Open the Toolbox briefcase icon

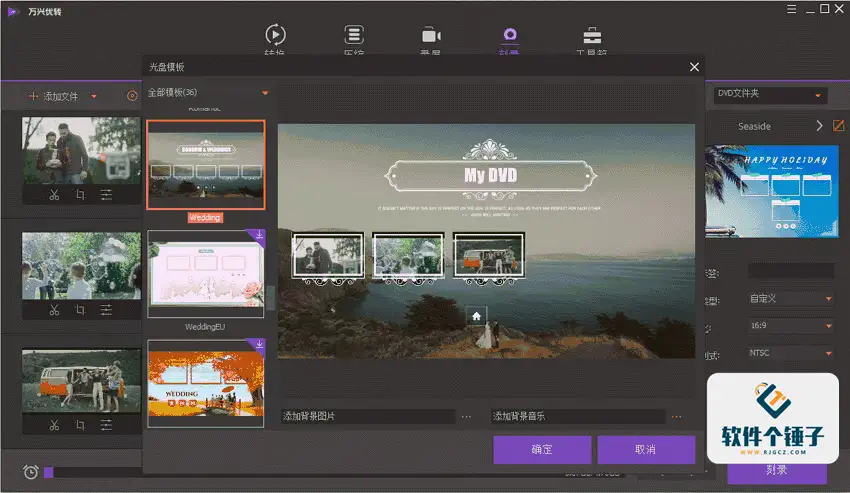592,36
